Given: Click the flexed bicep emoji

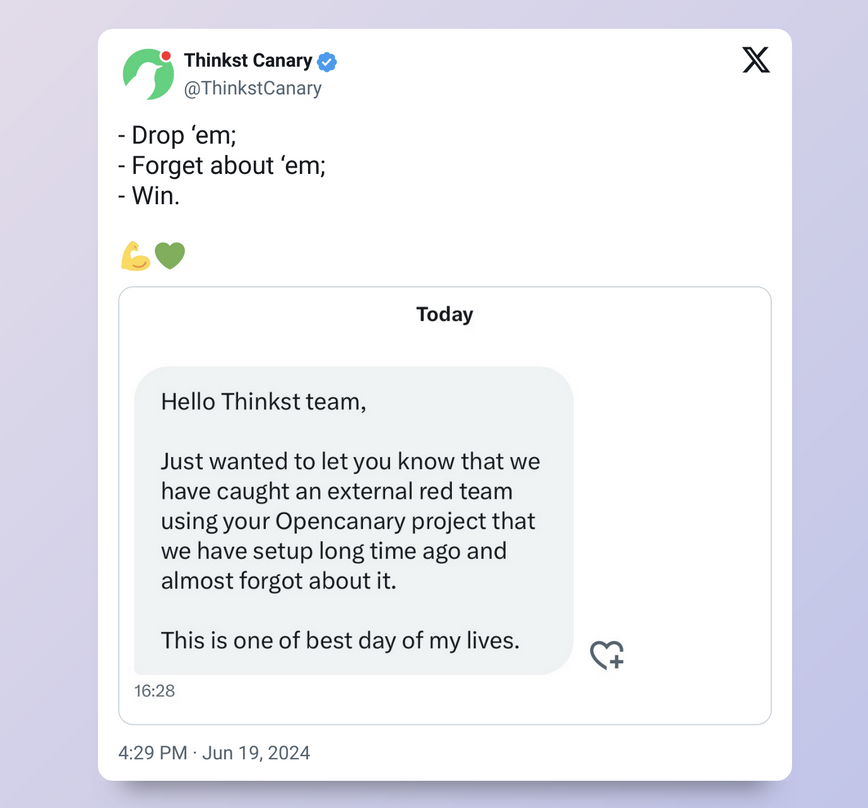Looking at the screenshot, I should pos(135,256).
